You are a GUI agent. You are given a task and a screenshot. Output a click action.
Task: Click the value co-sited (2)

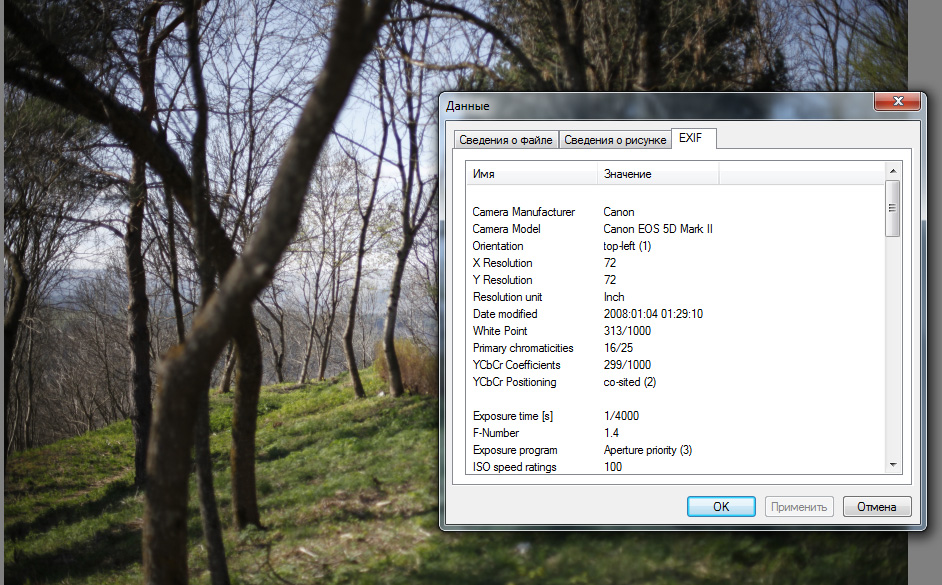click(630, 382)
